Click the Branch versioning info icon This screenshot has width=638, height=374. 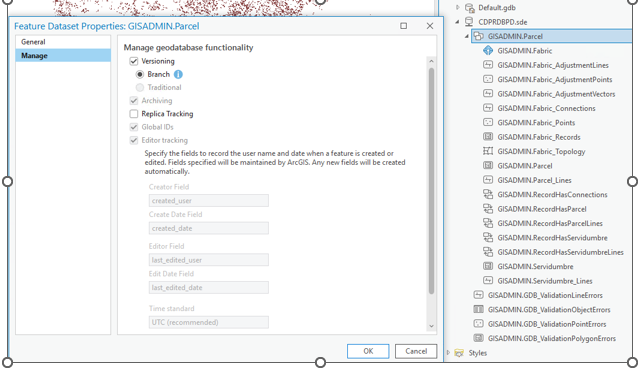click(x=178, y=74)
